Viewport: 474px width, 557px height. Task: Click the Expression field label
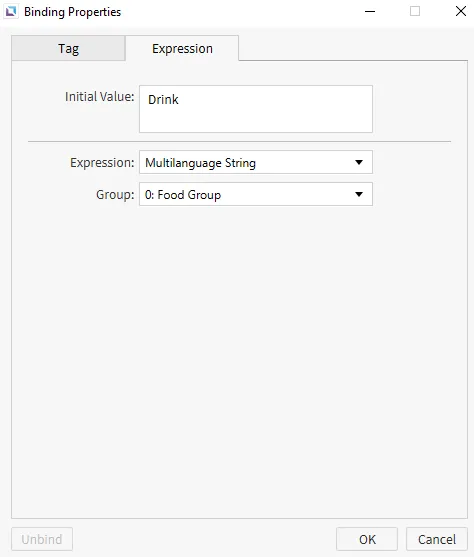tap(102, 163)
